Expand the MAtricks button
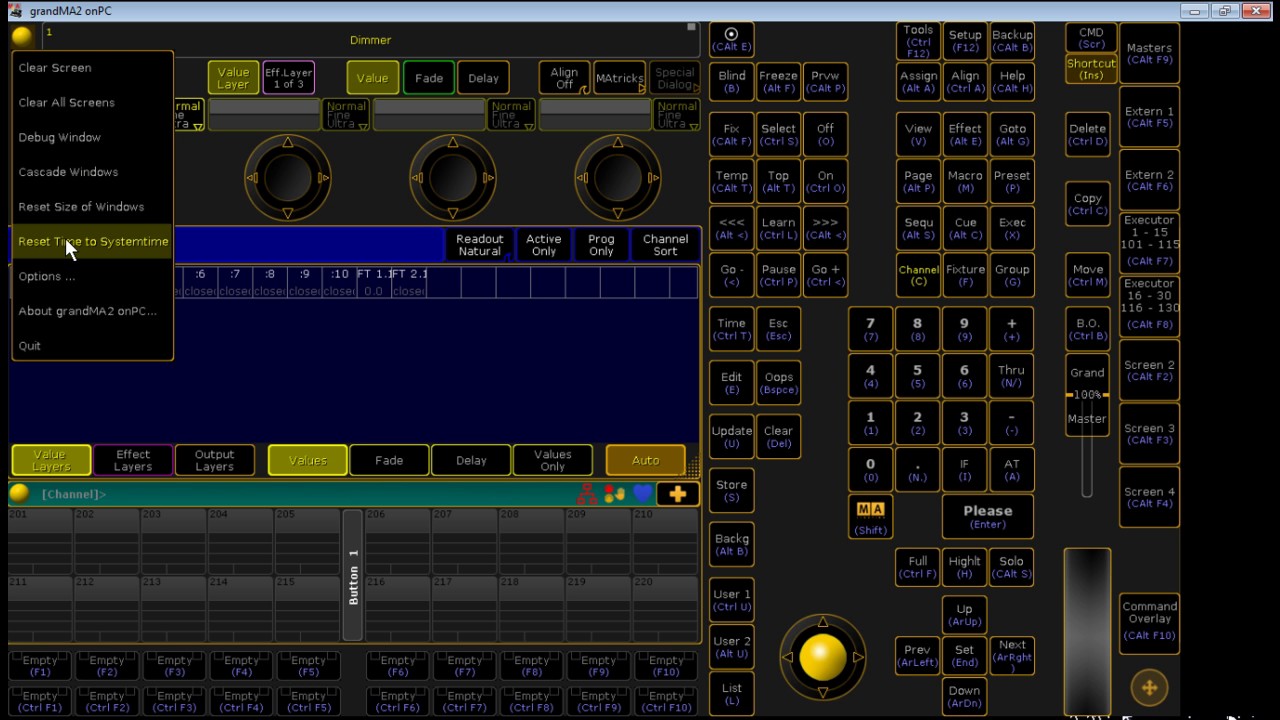 point(619,78)
